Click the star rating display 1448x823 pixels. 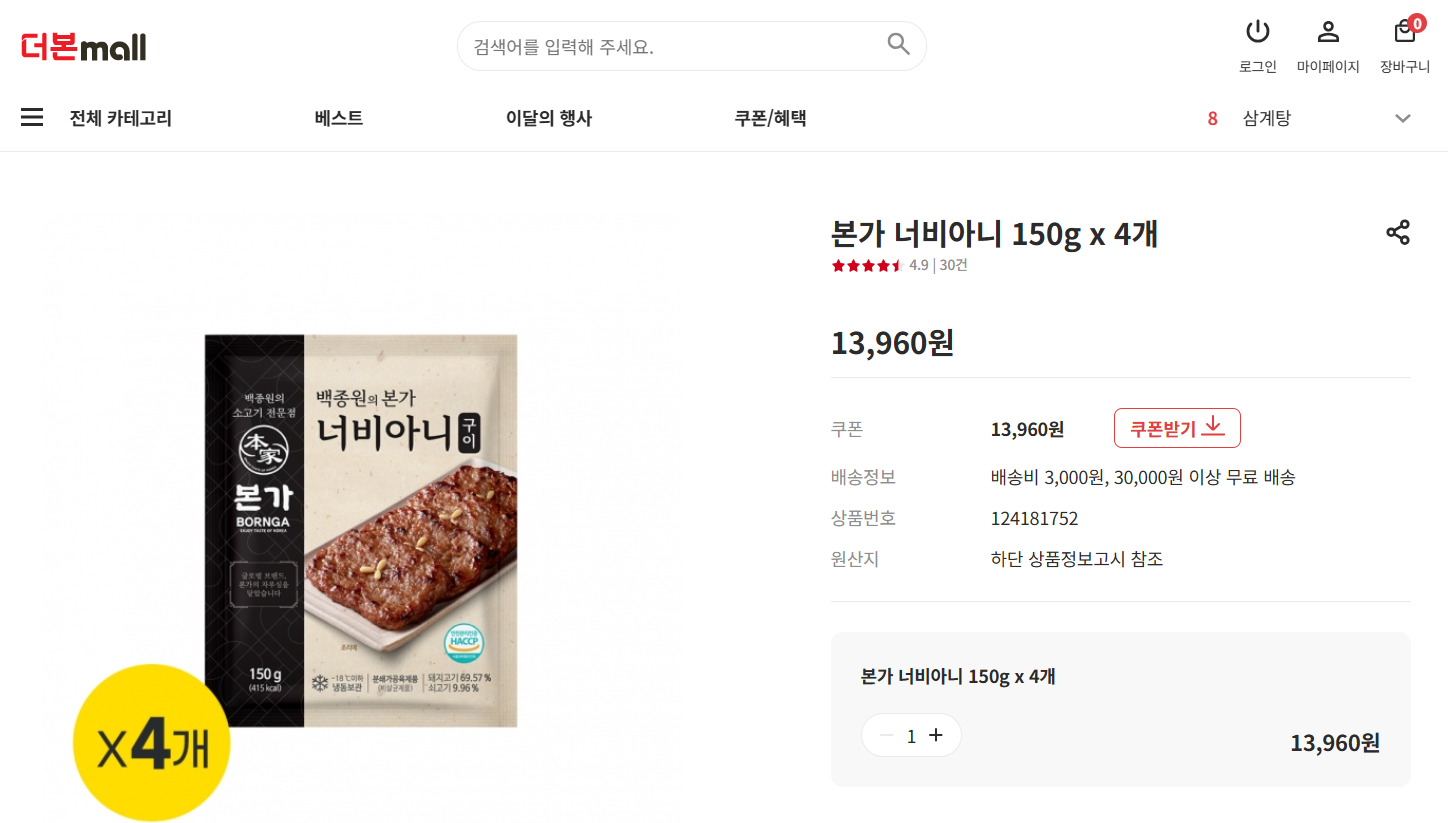coord(867,265)
